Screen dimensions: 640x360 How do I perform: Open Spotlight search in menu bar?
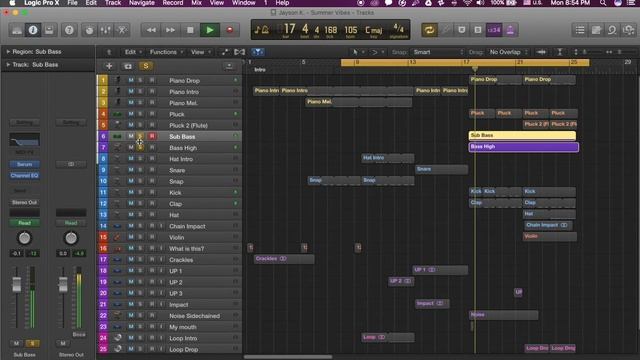[x=603, y=3]
